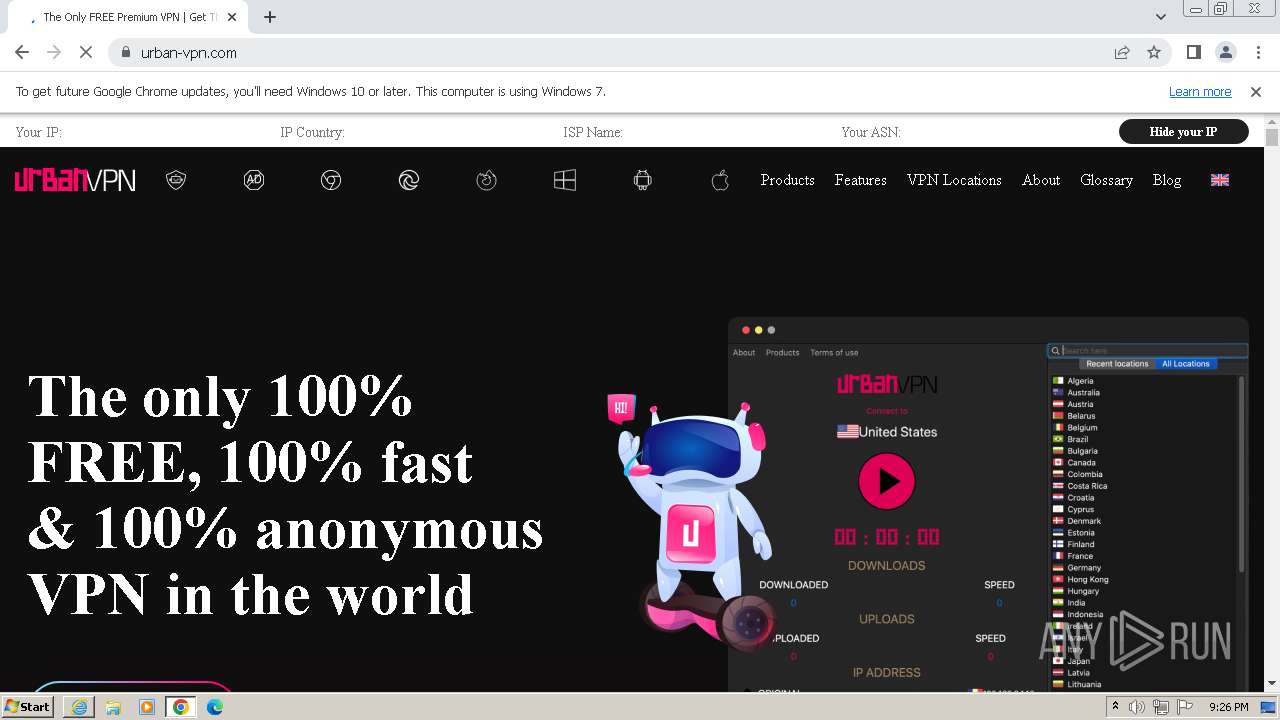
Task: Open the VPN shield icon in navbar
Action: coord(176,180)
